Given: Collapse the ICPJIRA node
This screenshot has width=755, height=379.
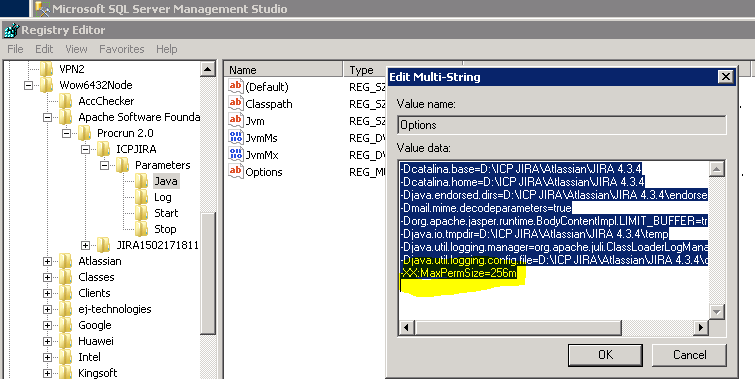Looking at the screenshot, I should coord(85,149).
